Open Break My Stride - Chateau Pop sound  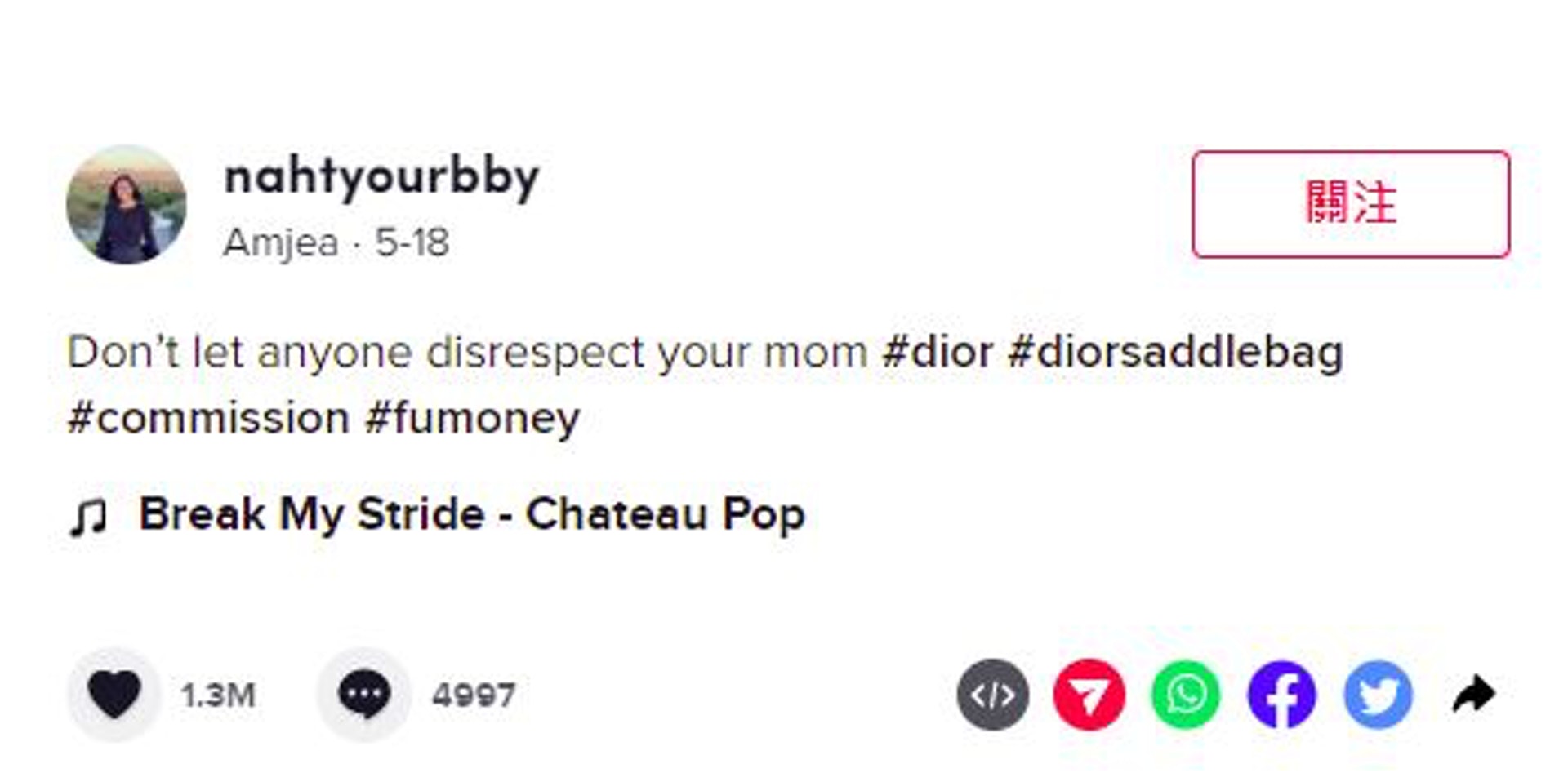(x=472, y=514)
